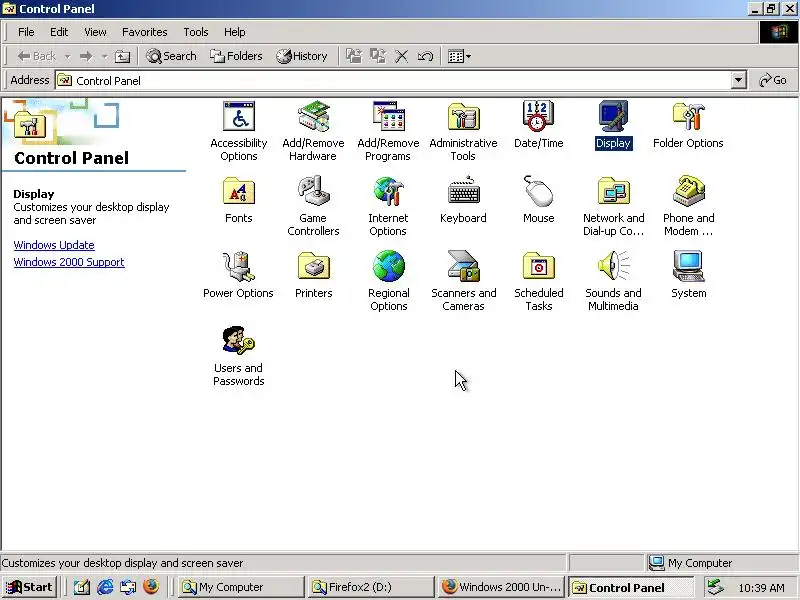Open the Printers folder
This screenshot has height=600, width=800.
click(x=313, y=275)
